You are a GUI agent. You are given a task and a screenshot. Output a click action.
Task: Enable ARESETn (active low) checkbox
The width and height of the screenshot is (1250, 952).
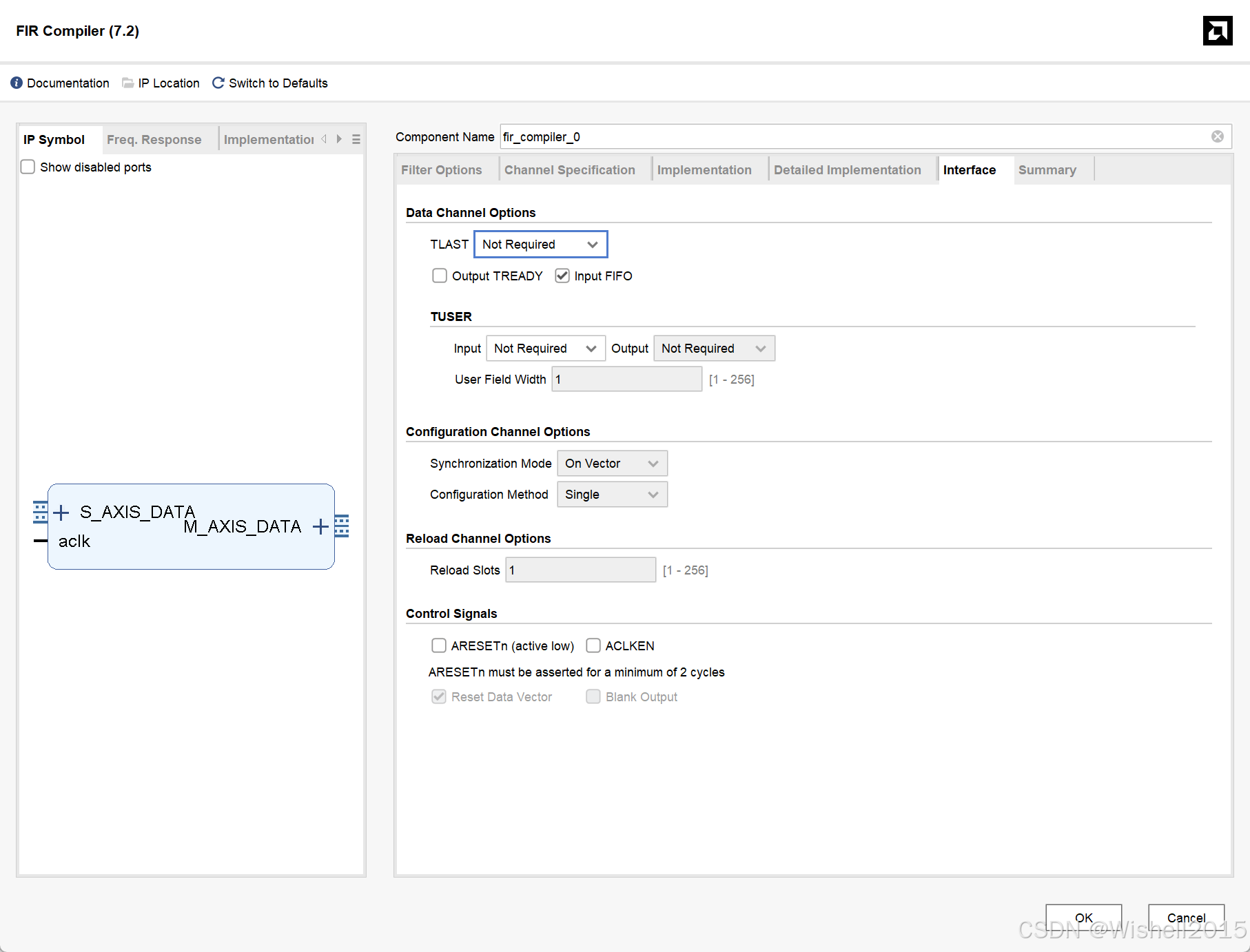(439, 645)
